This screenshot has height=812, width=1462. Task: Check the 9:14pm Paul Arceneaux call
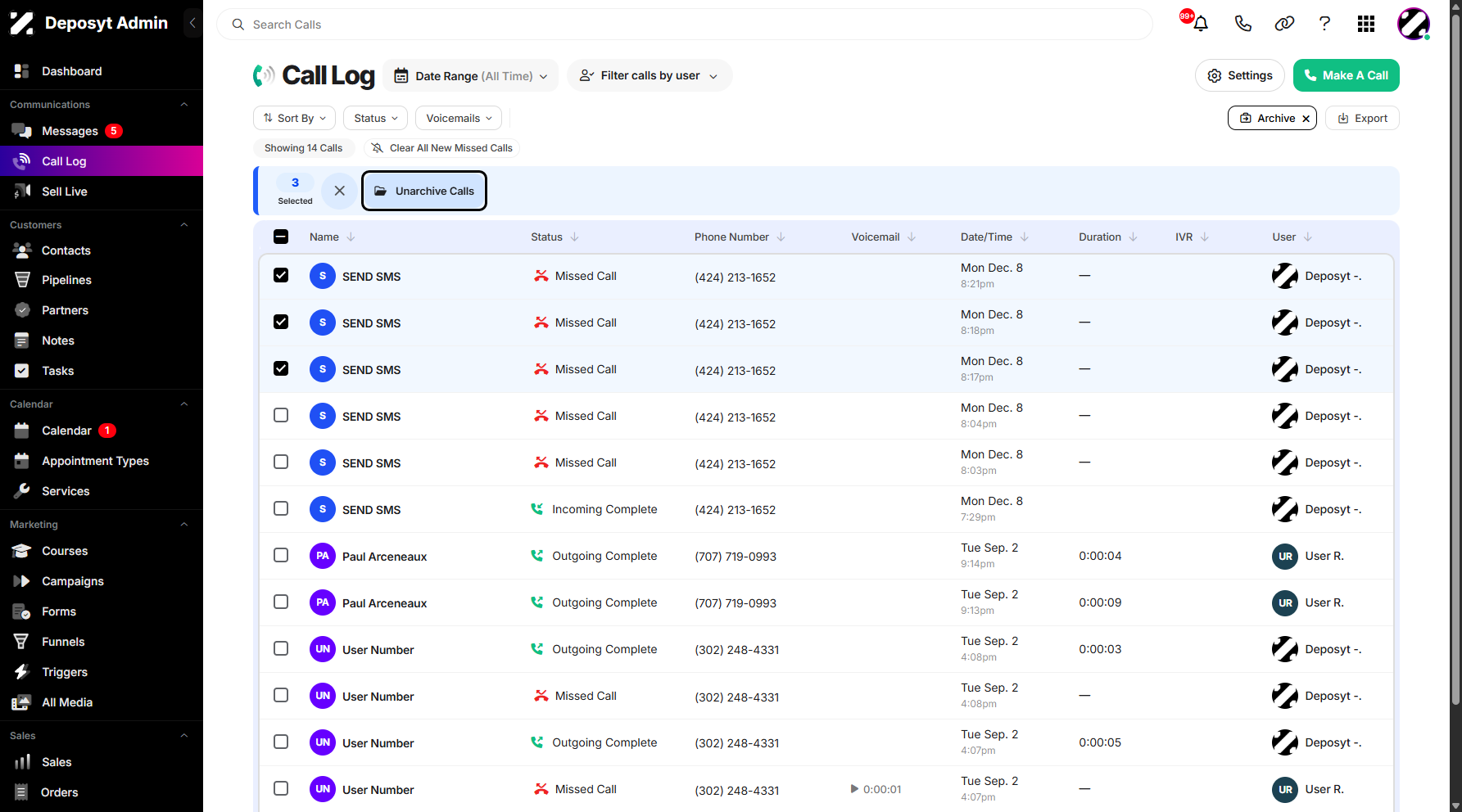pyautogui.click(x=281, y=555)
